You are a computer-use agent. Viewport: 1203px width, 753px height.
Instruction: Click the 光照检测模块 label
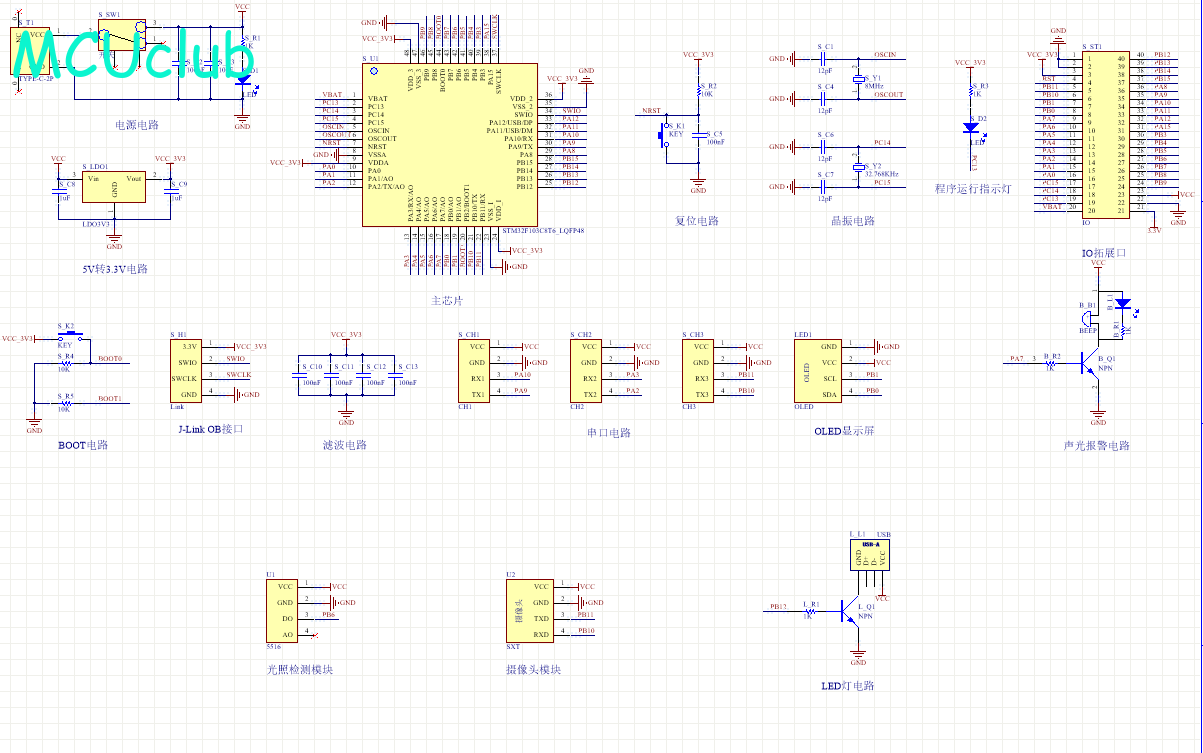[x=299, y=669]
